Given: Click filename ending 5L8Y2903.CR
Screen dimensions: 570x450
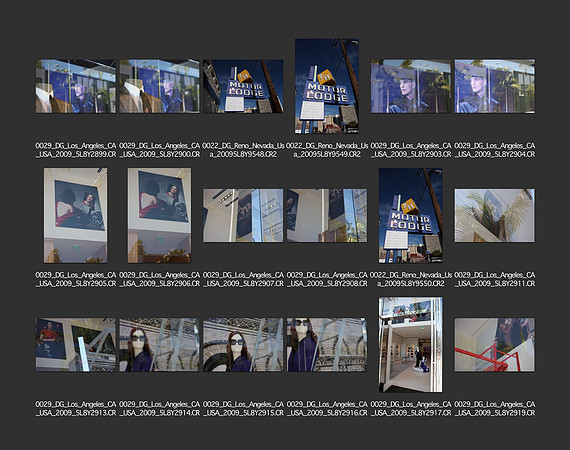Looking at the screenshot, I should [x=411, y=150].
